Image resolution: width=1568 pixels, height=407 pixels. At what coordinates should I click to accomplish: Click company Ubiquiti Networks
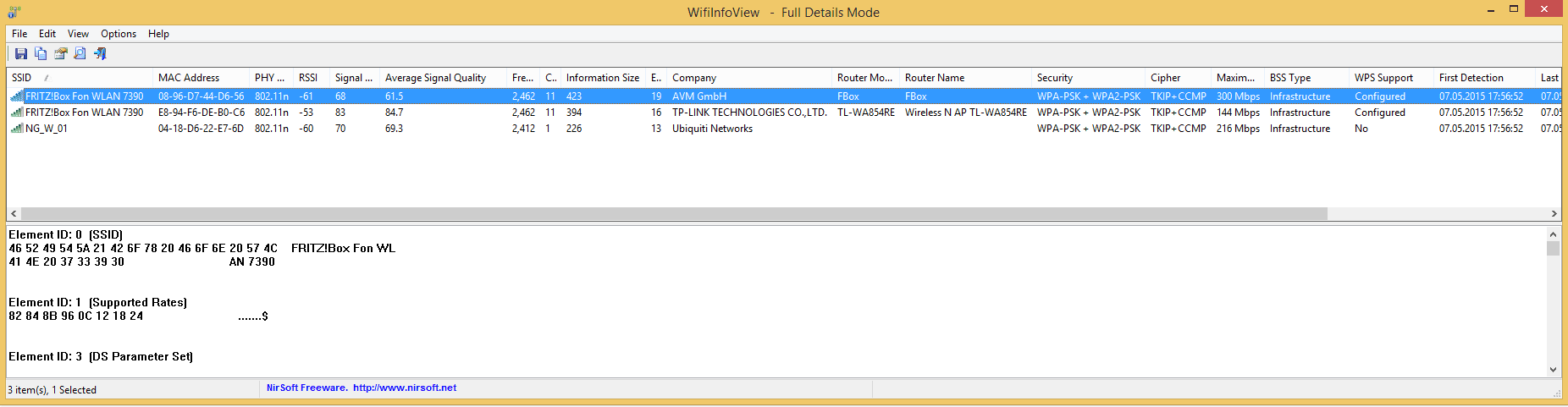[712, 129]
